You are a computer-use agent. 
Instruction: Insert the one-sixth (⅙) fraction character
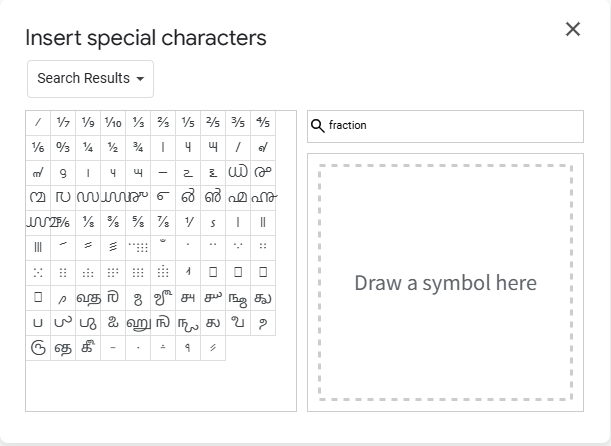click(x=38, y=148)
